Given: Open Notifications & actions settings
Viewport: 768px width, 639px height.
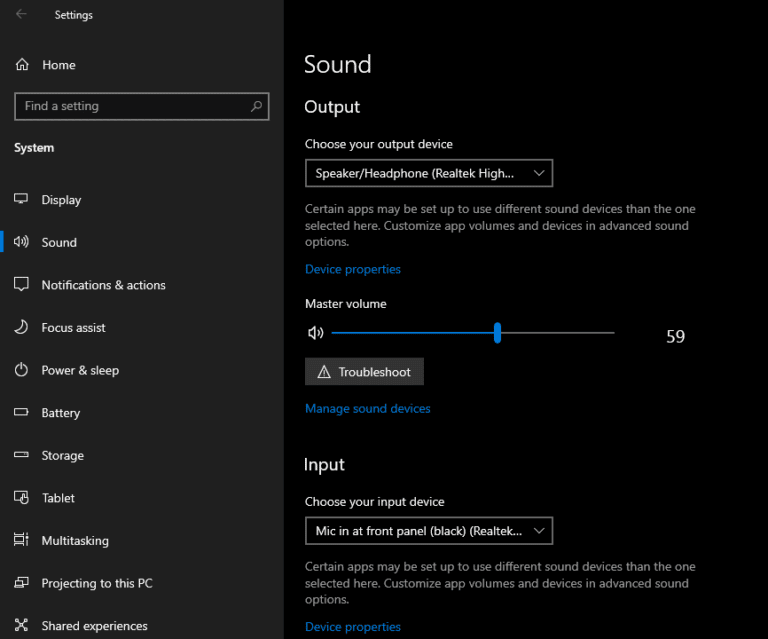Looking at the screenshot, I should [103, 285].
